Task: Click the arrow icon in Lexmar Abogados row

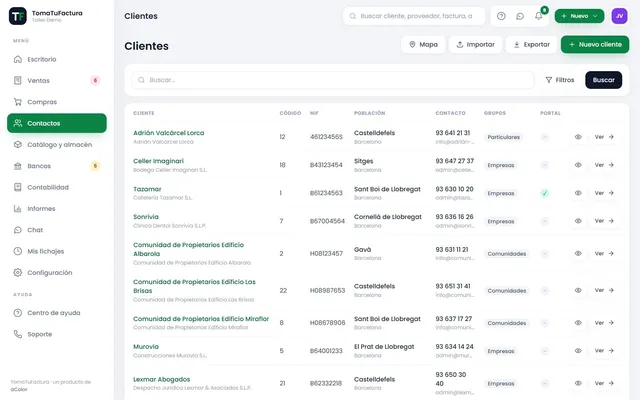Action: click(x=611, y=383)
